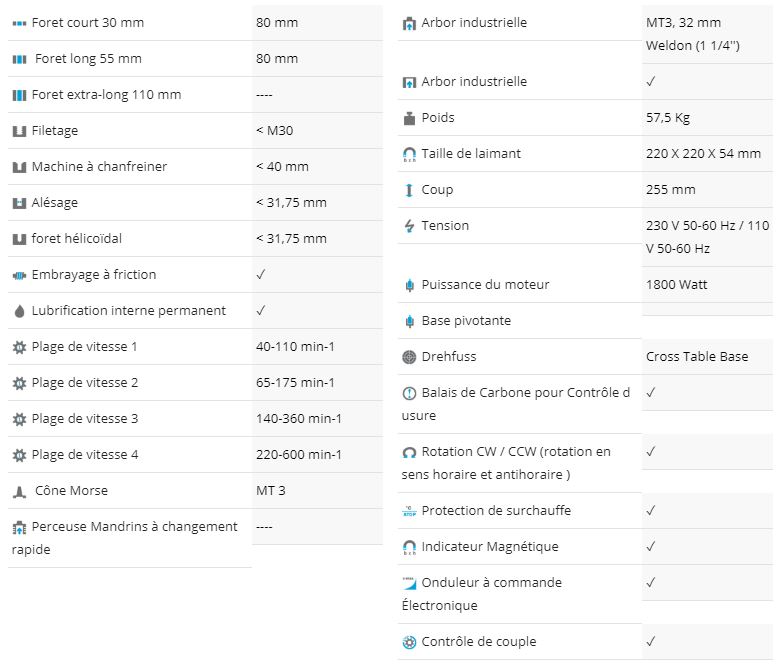Click the Taille de laimant magnet icon
Viewport: 778px width, 664px height.
409,155
